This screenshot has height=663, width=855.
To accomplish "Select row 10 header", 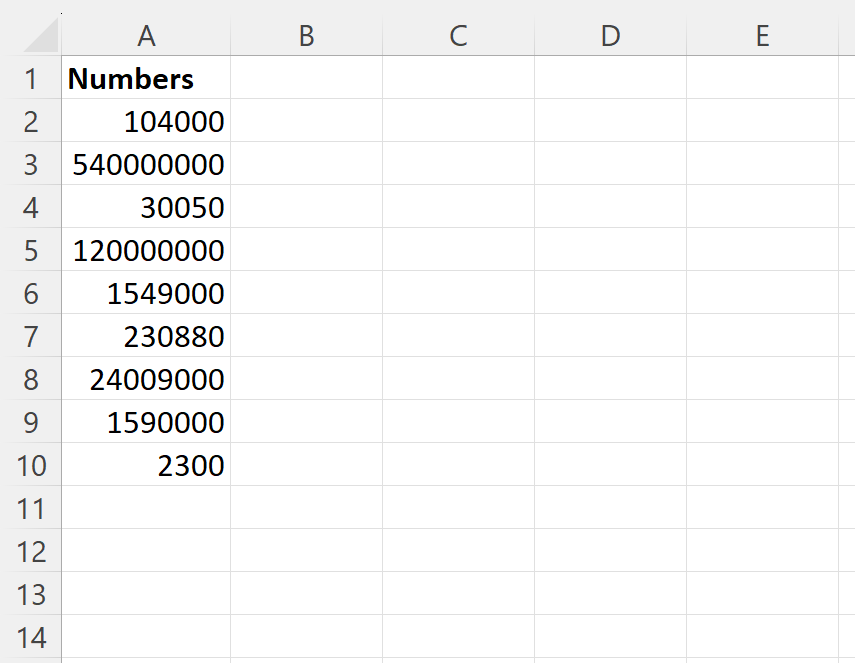I will pos(32,465).
